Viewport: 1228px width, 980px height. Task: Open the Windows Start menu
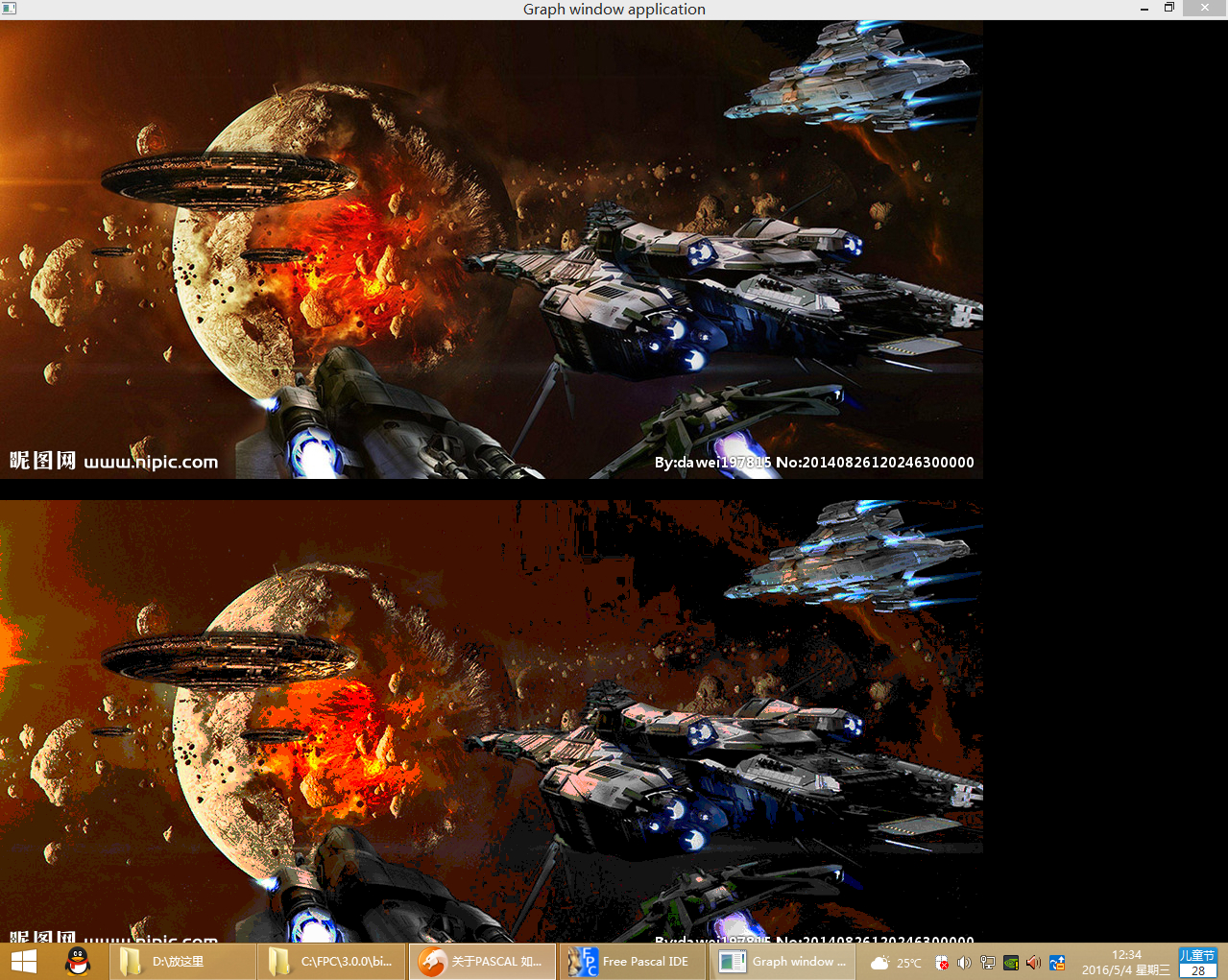[x=24, y=962]
